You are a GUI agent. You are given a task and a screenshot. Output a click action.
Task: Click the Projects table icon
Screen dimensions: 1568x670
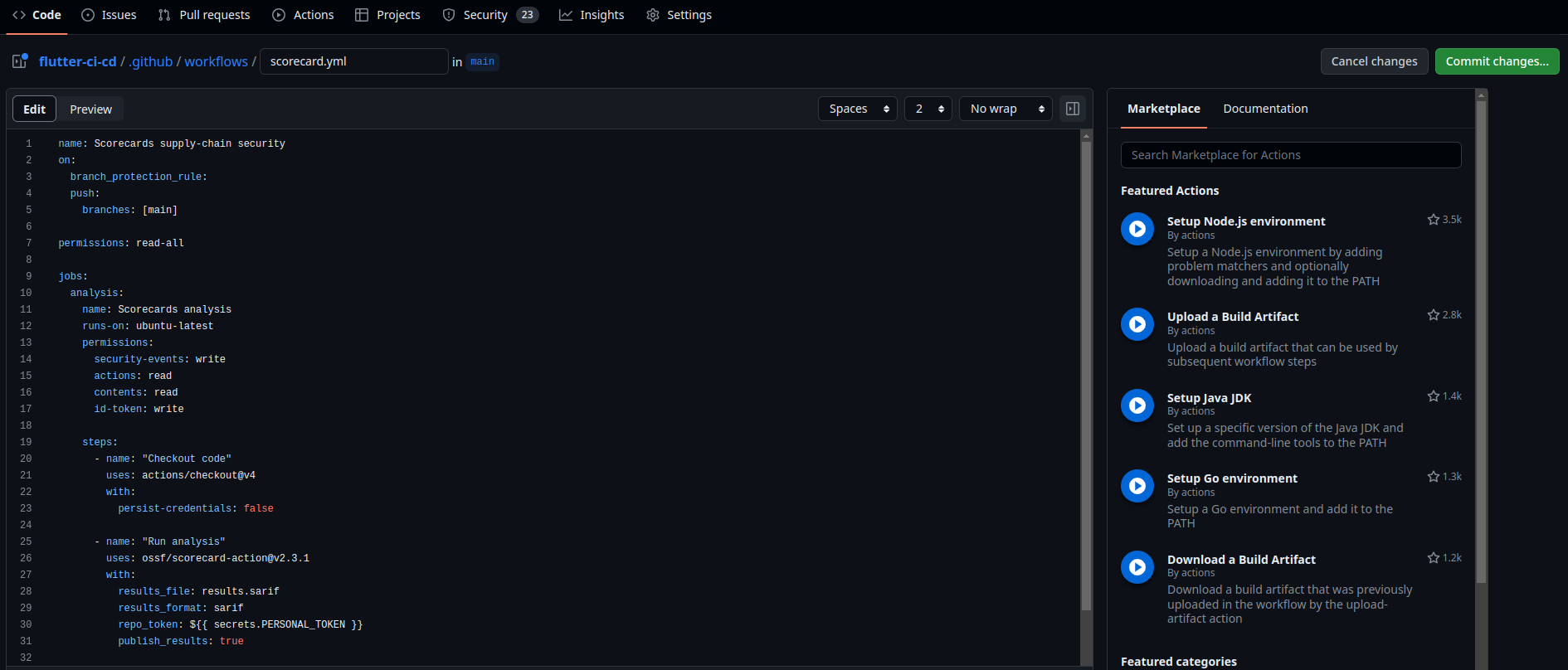362,15
